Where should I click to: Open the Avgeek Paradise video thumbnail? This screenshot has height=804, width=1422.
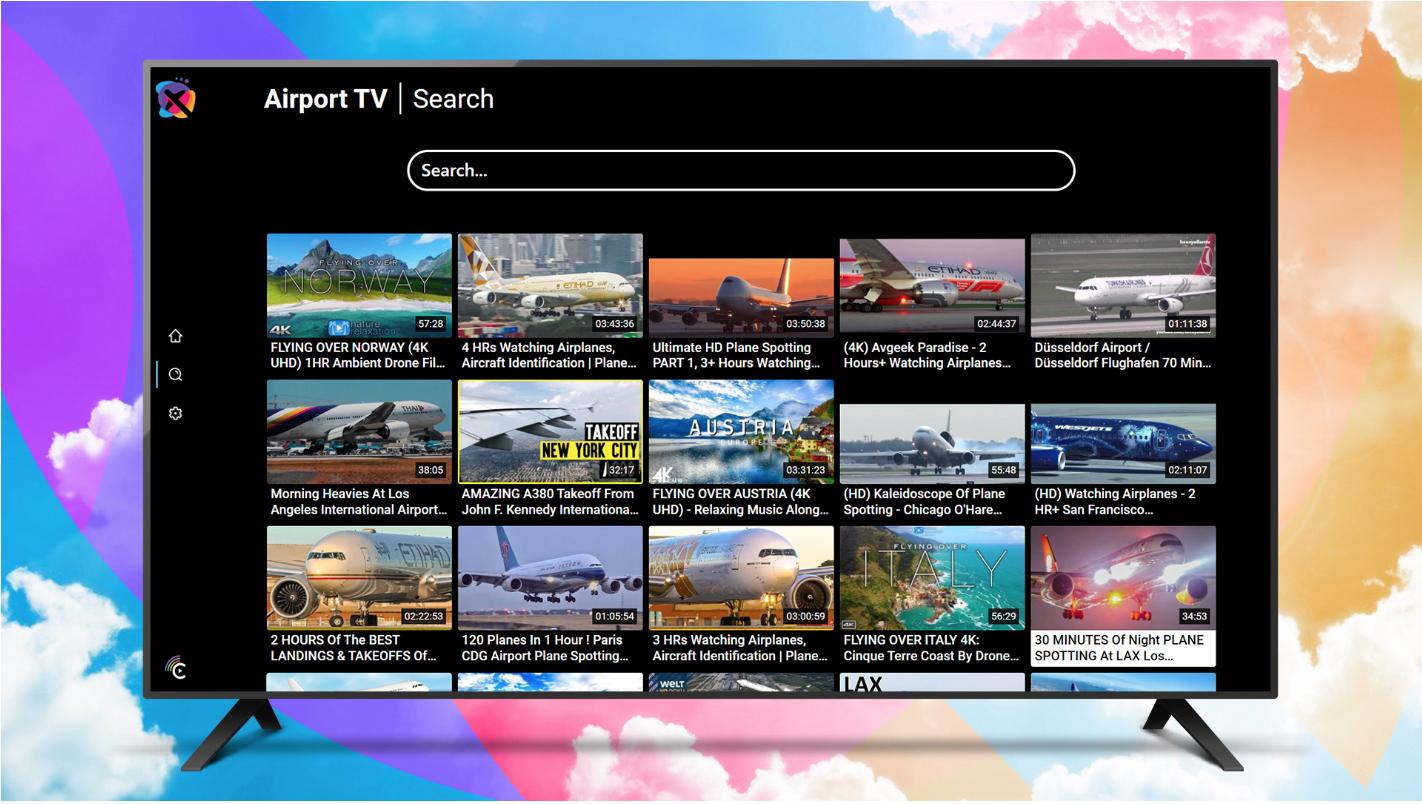click(x=932, y=287)
